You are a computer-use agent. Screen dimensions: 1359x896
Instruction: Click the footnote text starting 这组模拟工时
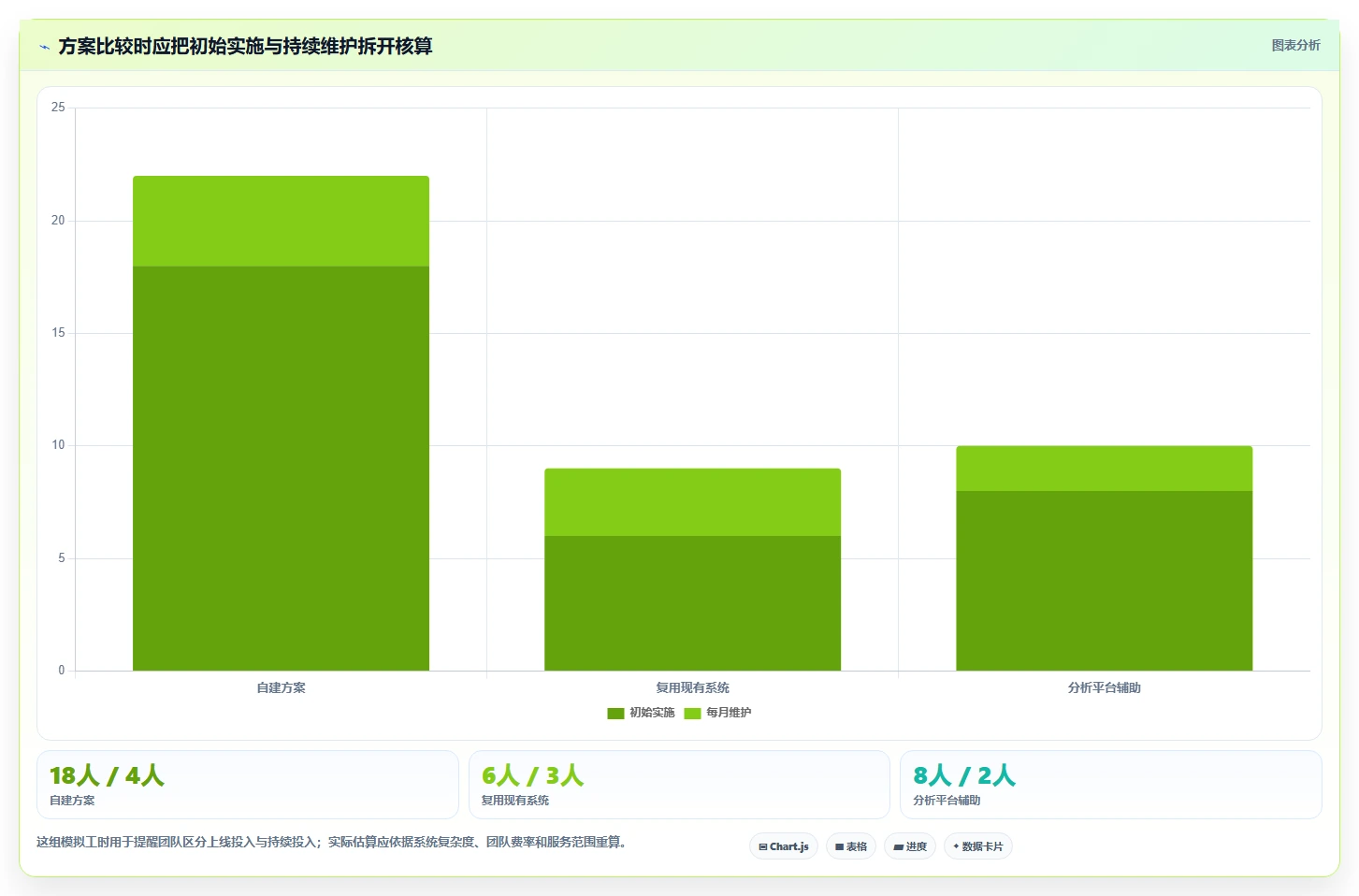click(331, 843)
